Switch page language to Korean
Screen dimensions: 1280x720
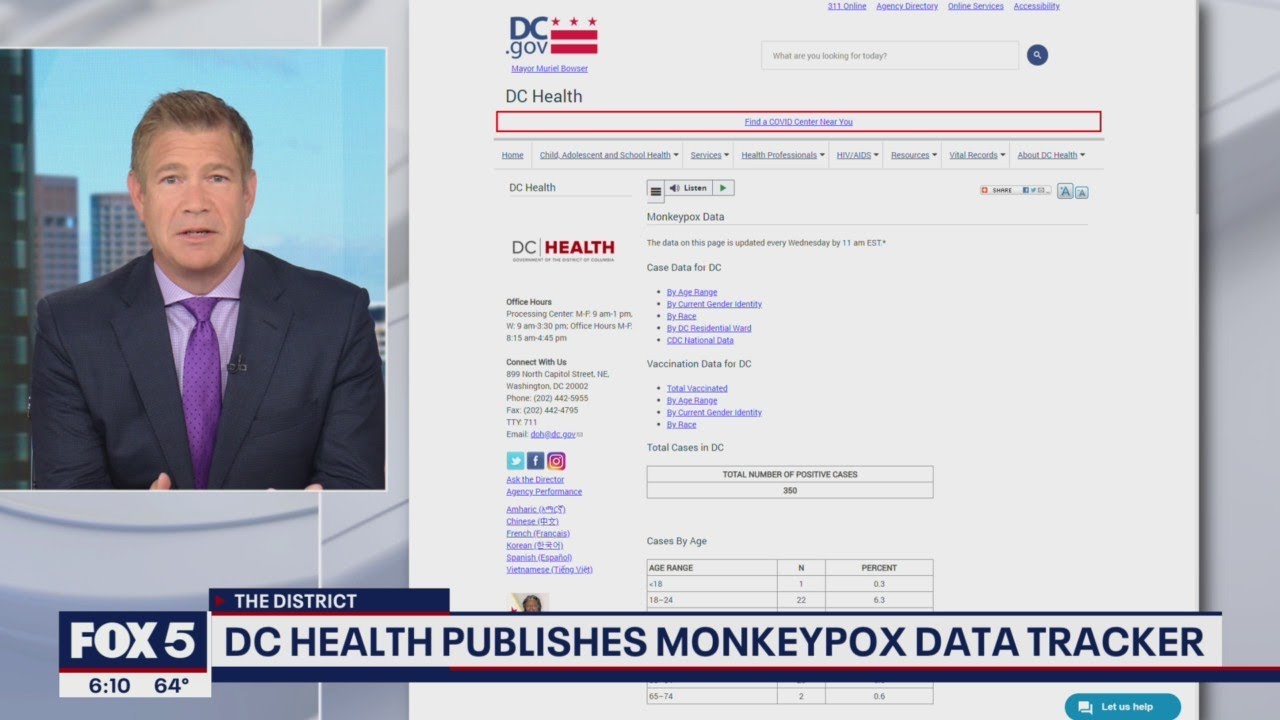click(534, 546)
